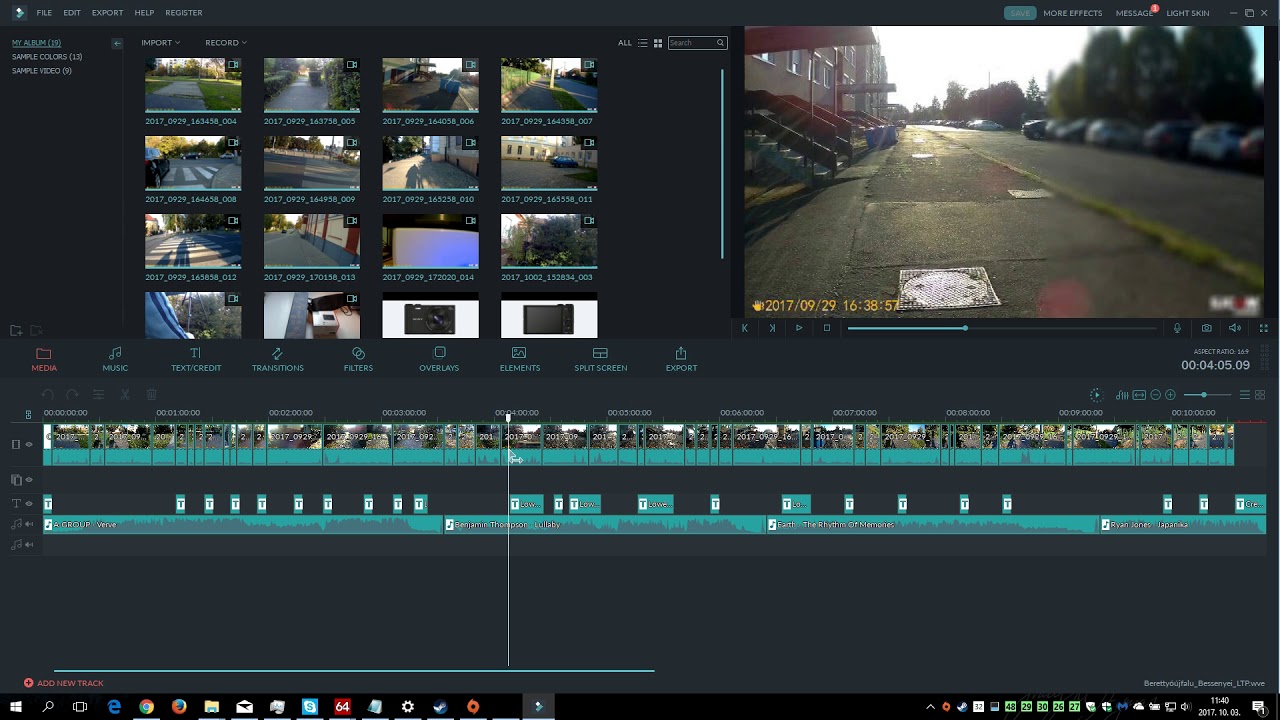Screen dimensions: 1280x720
Task: Click the render preview circular play icon
Action: coord(1096,395)
